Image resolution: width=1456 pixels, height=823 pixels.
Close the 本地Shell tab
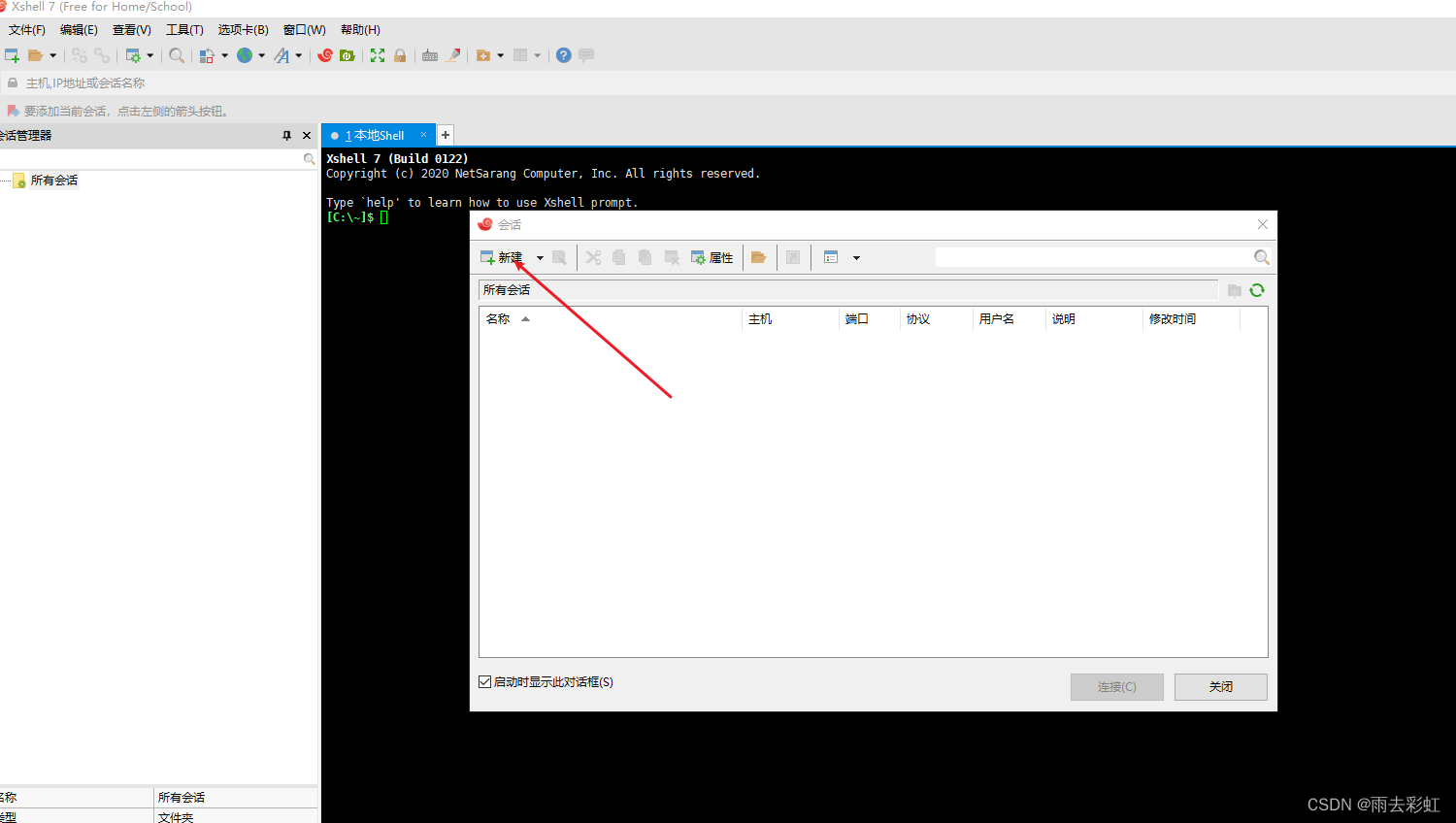(423, 135)
